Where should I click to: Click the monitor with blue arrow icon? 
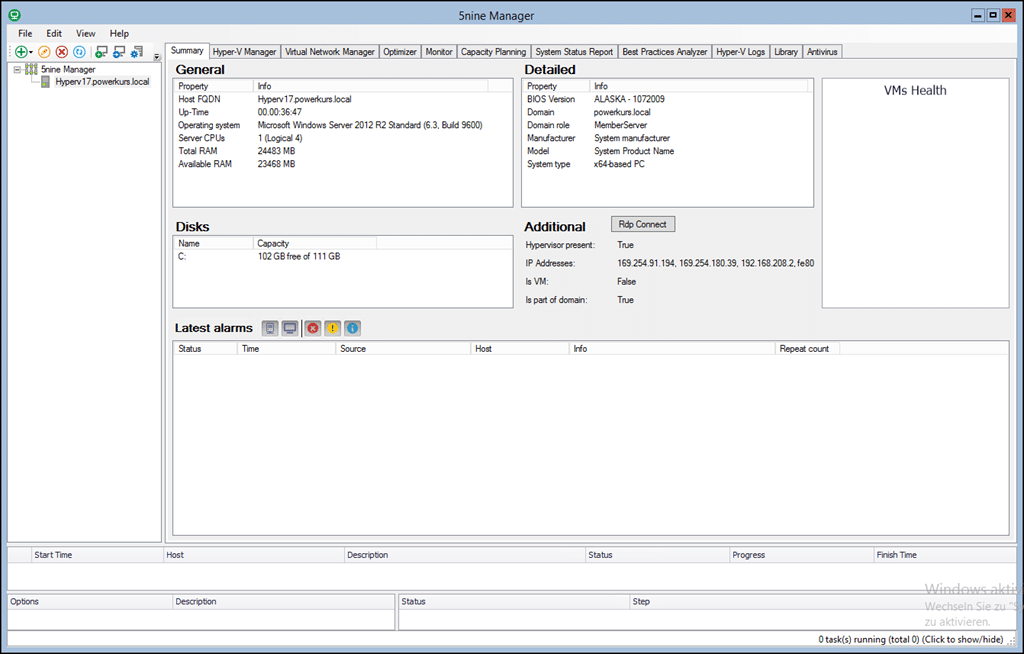click(x=119, y=52)
